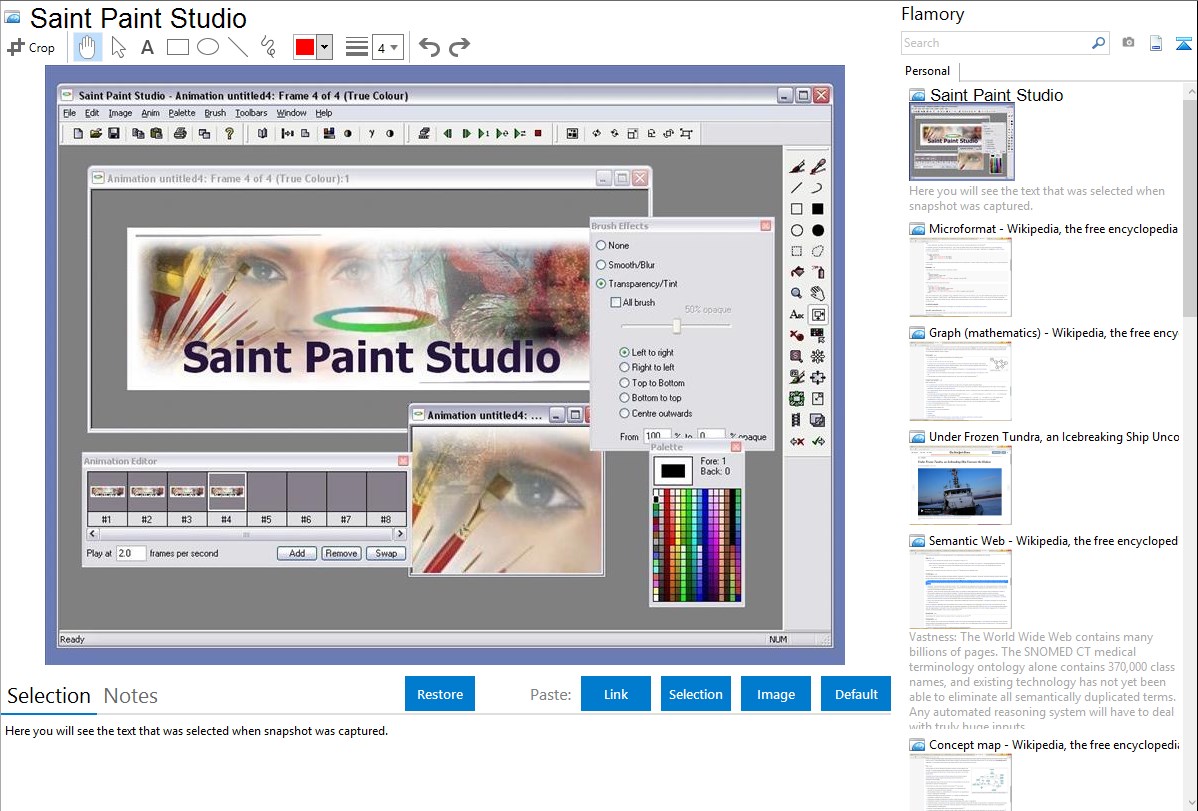
Task: Click the camera snapshot icon
Action: [x=1128, y=43]
